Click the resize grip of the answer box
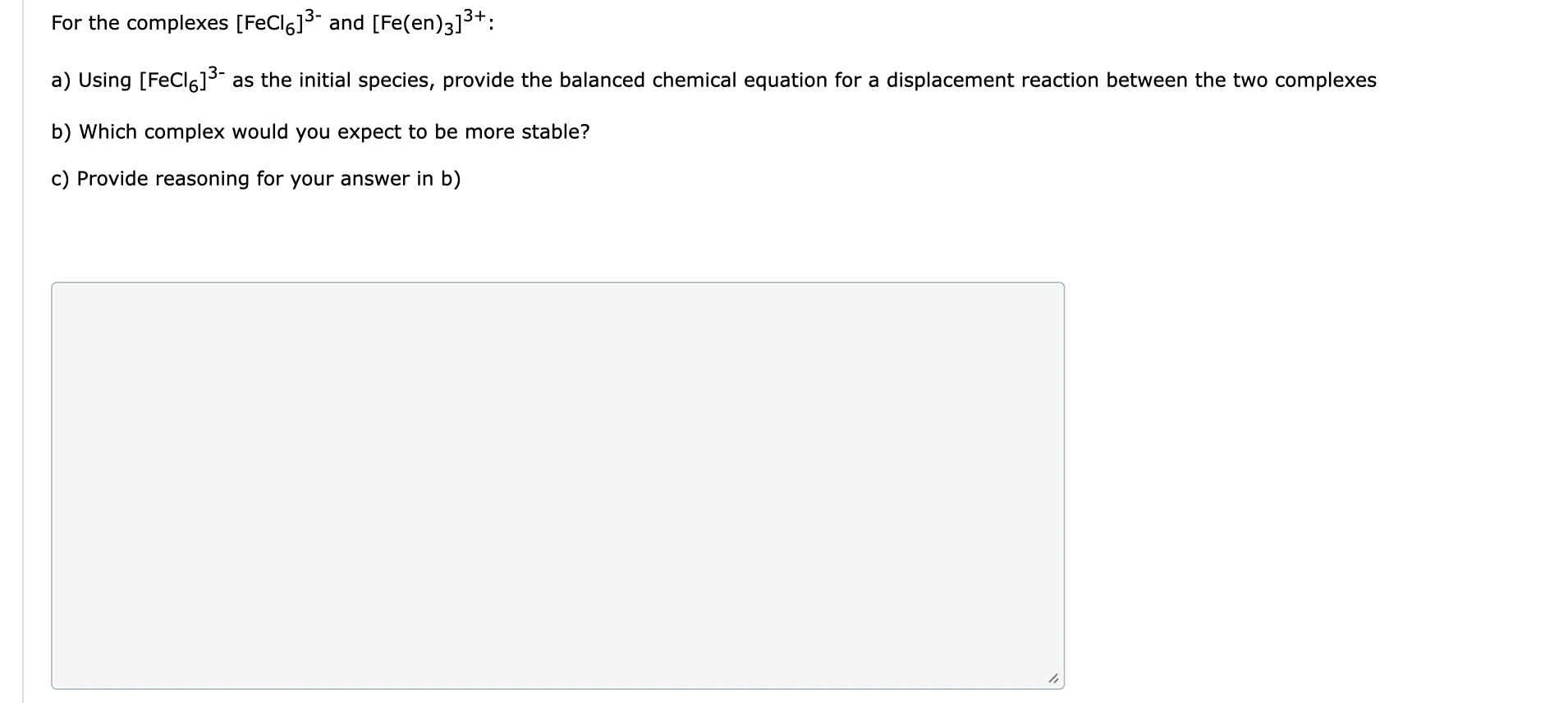This screenshot has width=1568, height=703. point(1054,679)
